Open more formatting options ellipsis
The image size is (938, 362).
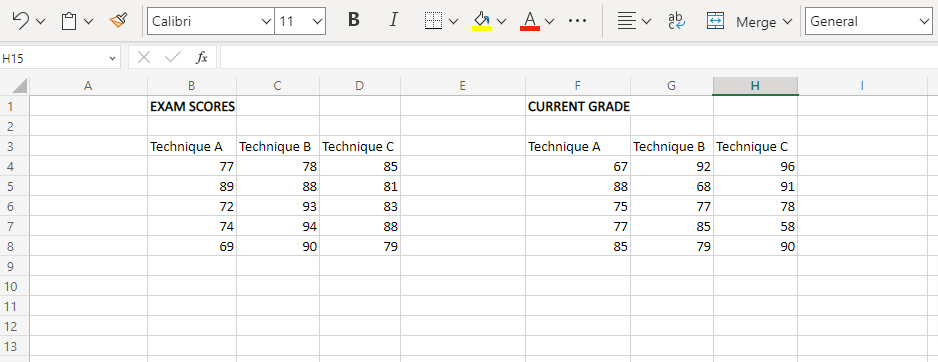click(x=577, y=22)
